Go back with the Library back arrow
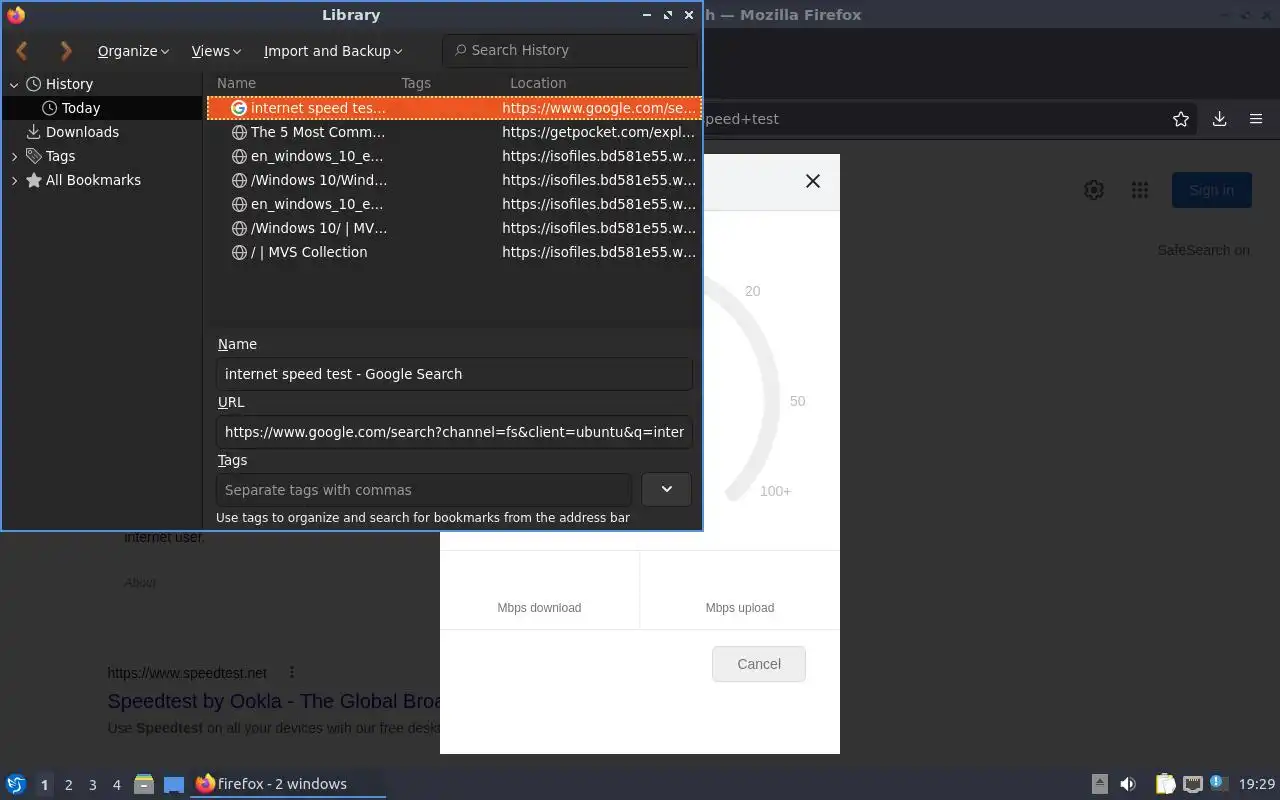 [x=22, y=50]
